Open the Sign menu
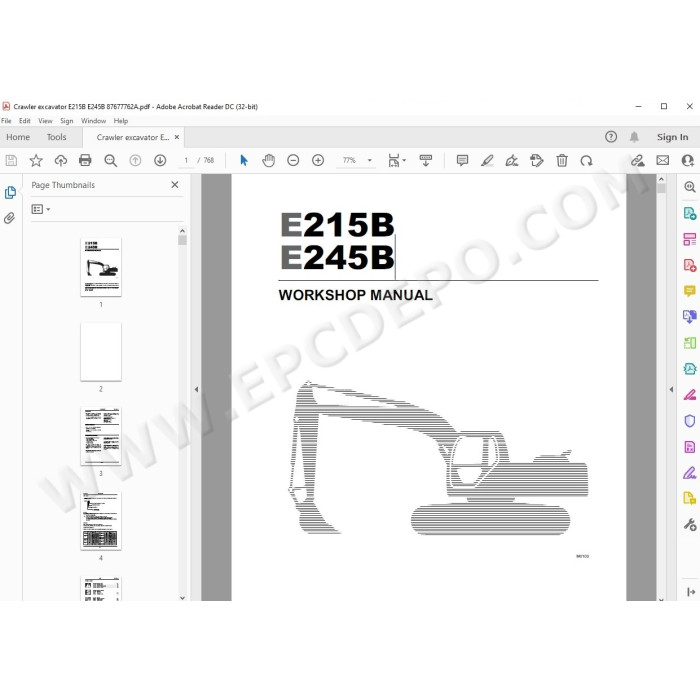 click(67, 121)
